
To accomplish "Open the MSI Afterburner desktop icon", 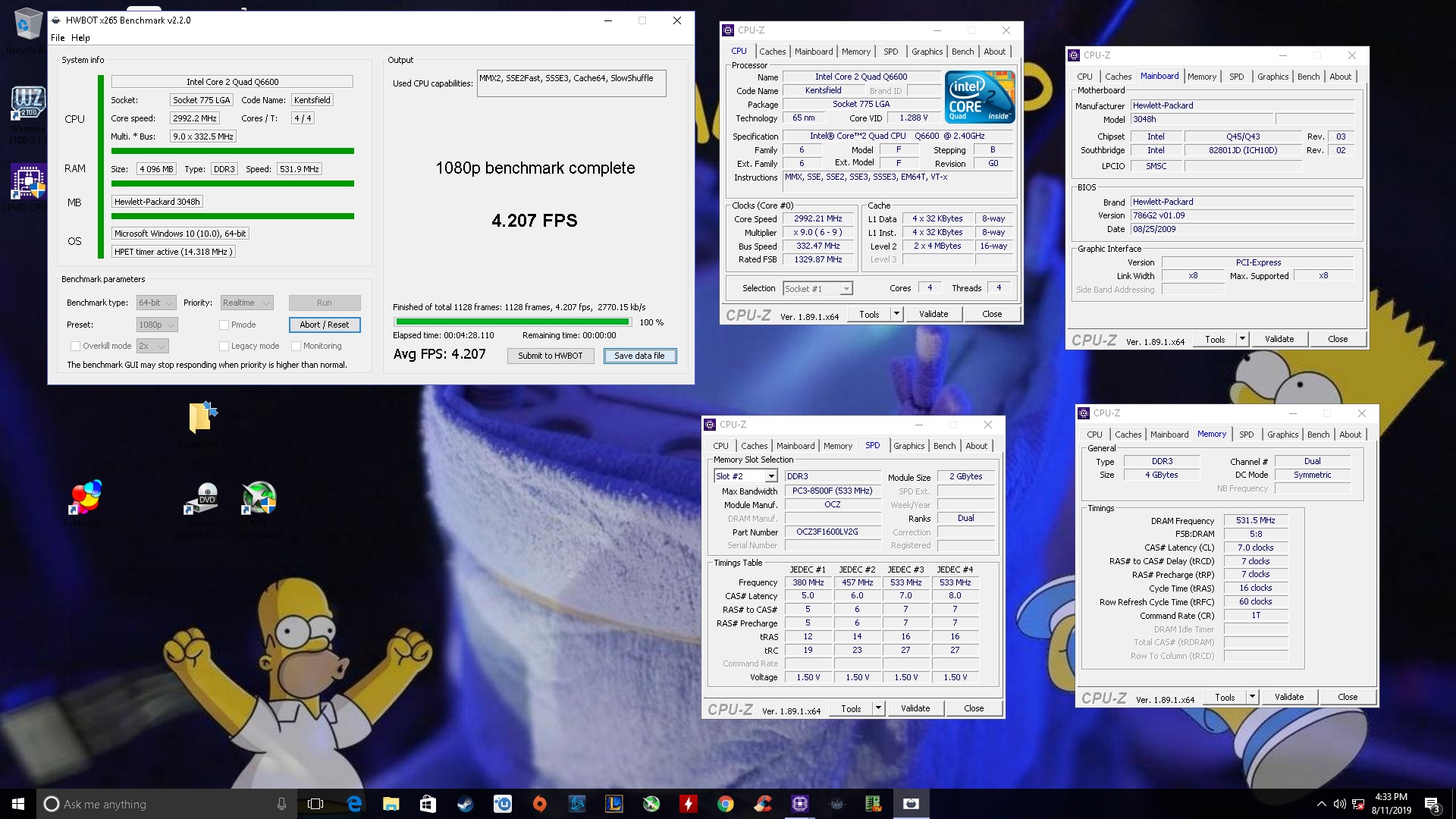I will tap(259, 498).
